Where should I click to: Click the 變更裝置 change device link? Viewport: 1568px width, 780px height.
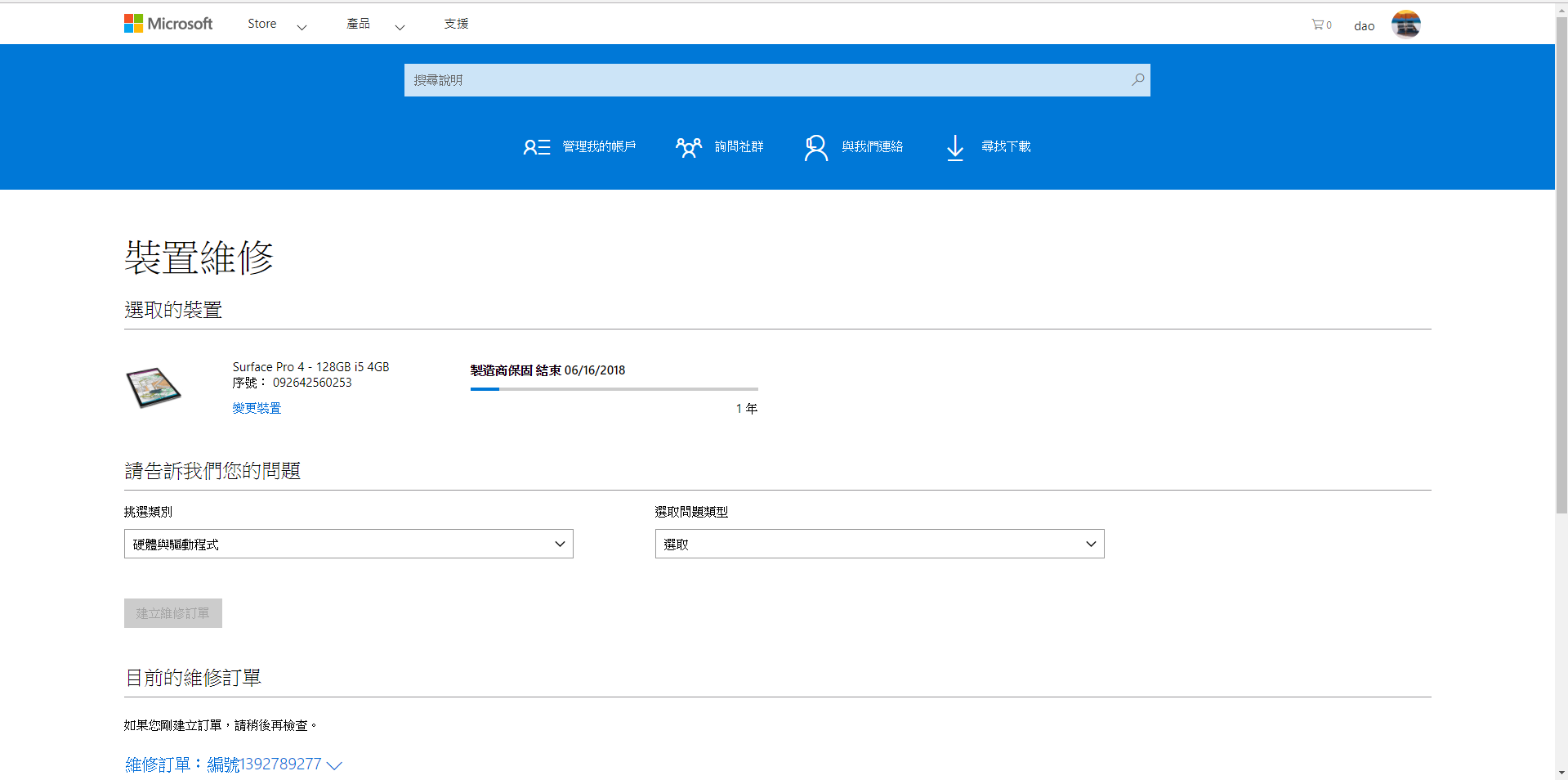pyautogui.click(x=257, y=408)
